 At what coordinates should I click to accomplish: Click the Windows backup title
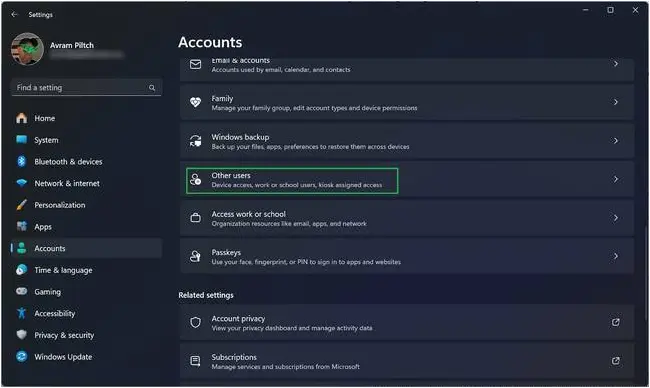240,137
